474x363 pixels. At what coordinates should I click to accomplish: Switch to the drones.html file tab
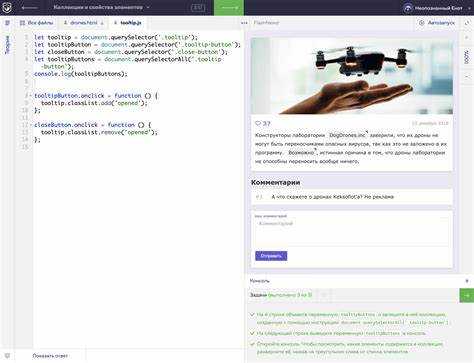[x=83, y=23]
